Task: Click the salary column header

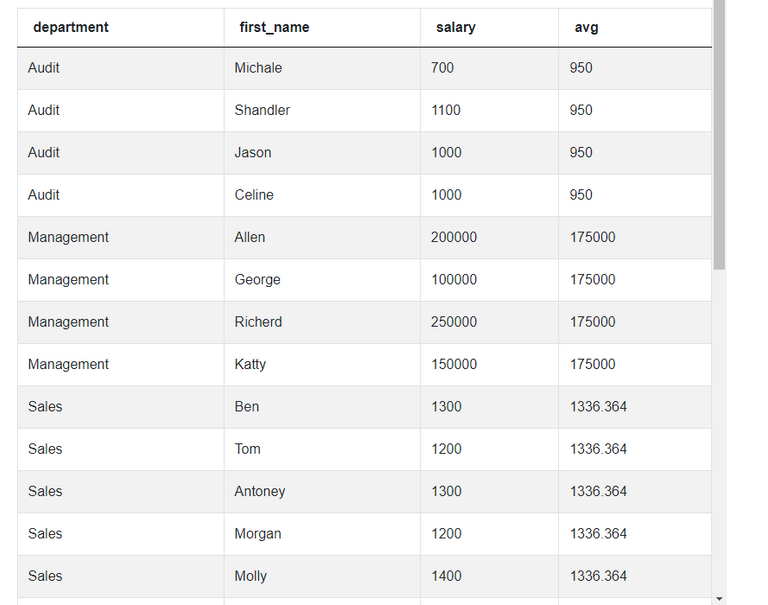Action: click(x=456, y=27)
